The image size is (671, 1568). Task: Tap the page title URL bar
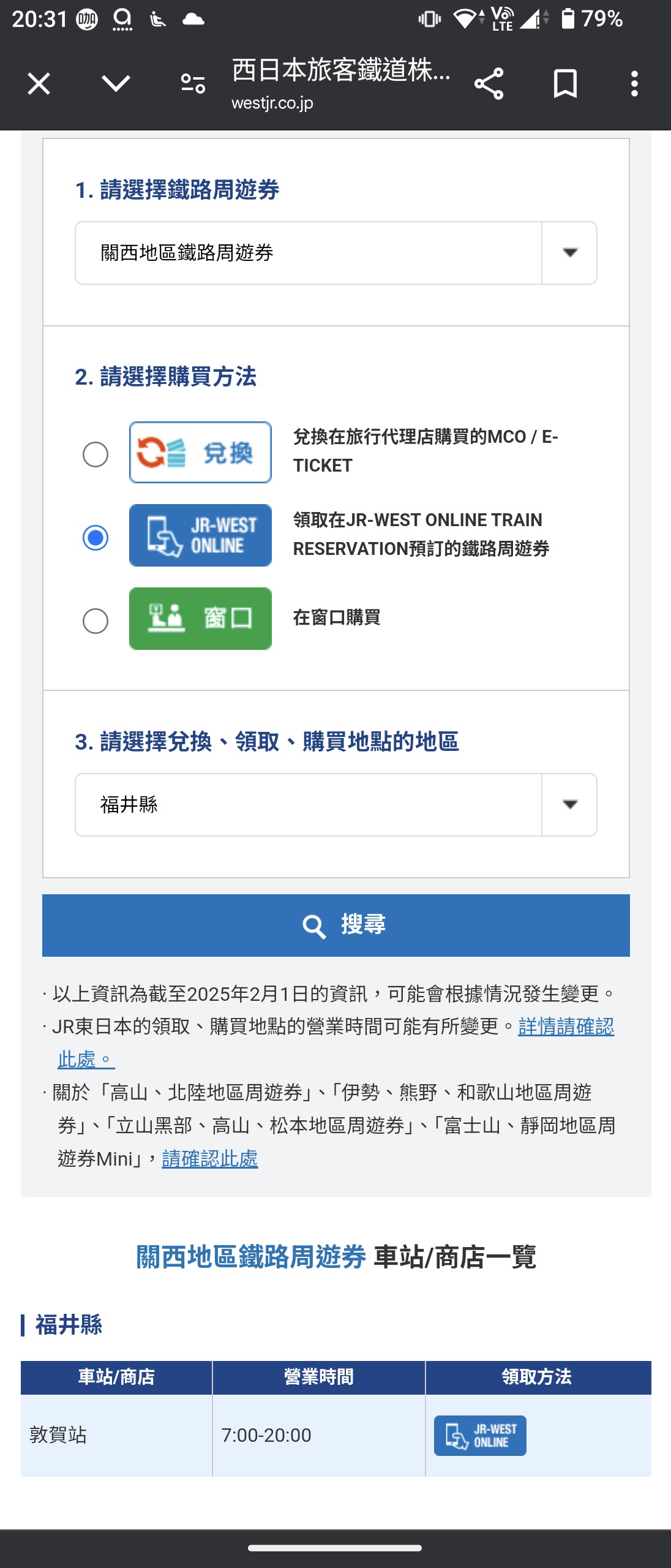coord(341,84)
